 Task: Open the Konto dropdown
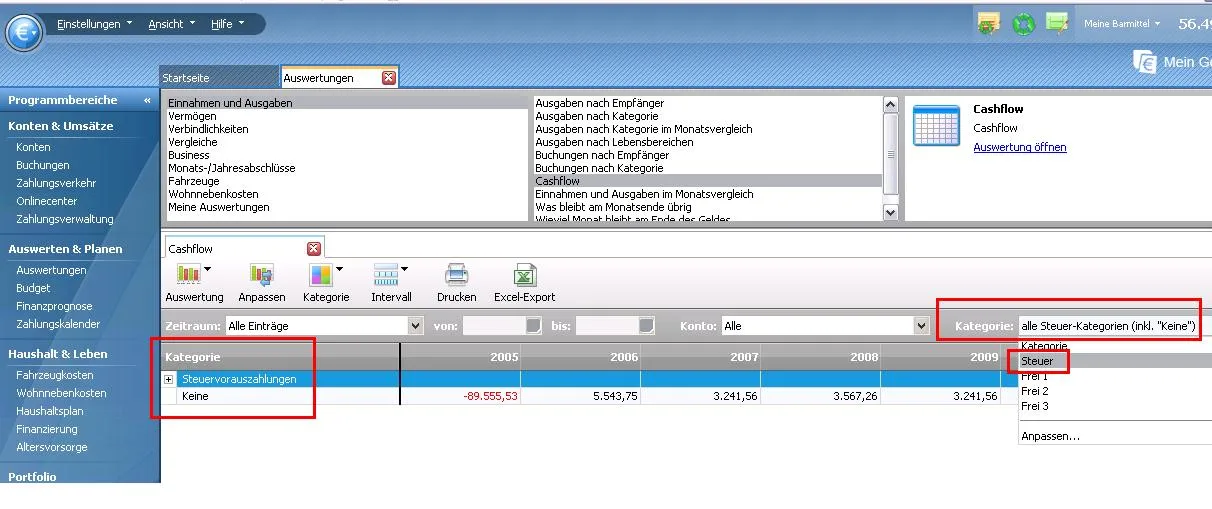921,326
